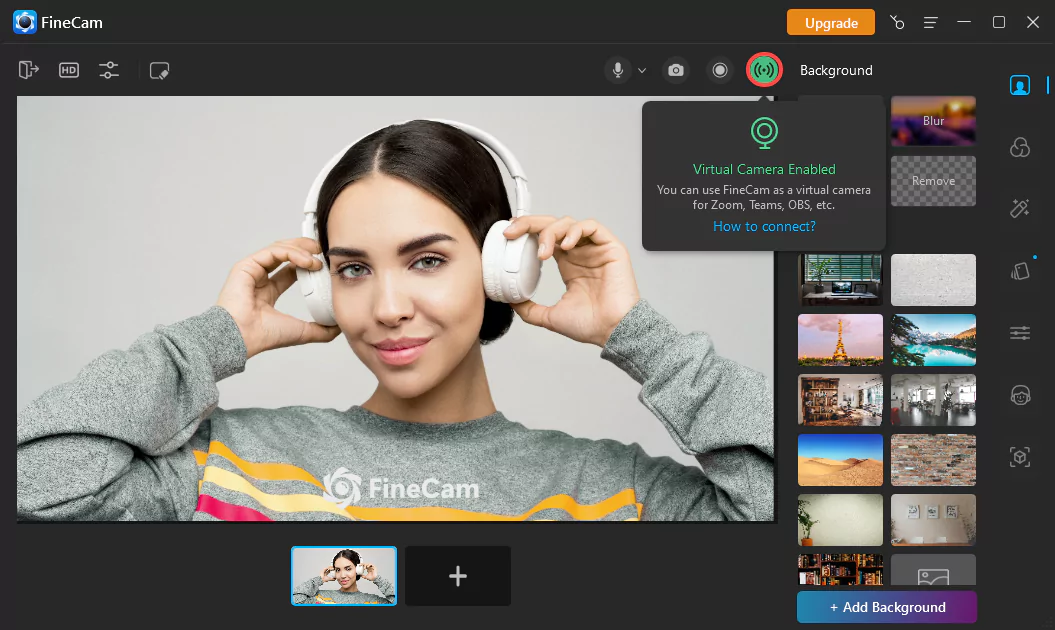Choose the office desk background
The width and height of the screenshot is (1055, 630).
click(840, 280)
